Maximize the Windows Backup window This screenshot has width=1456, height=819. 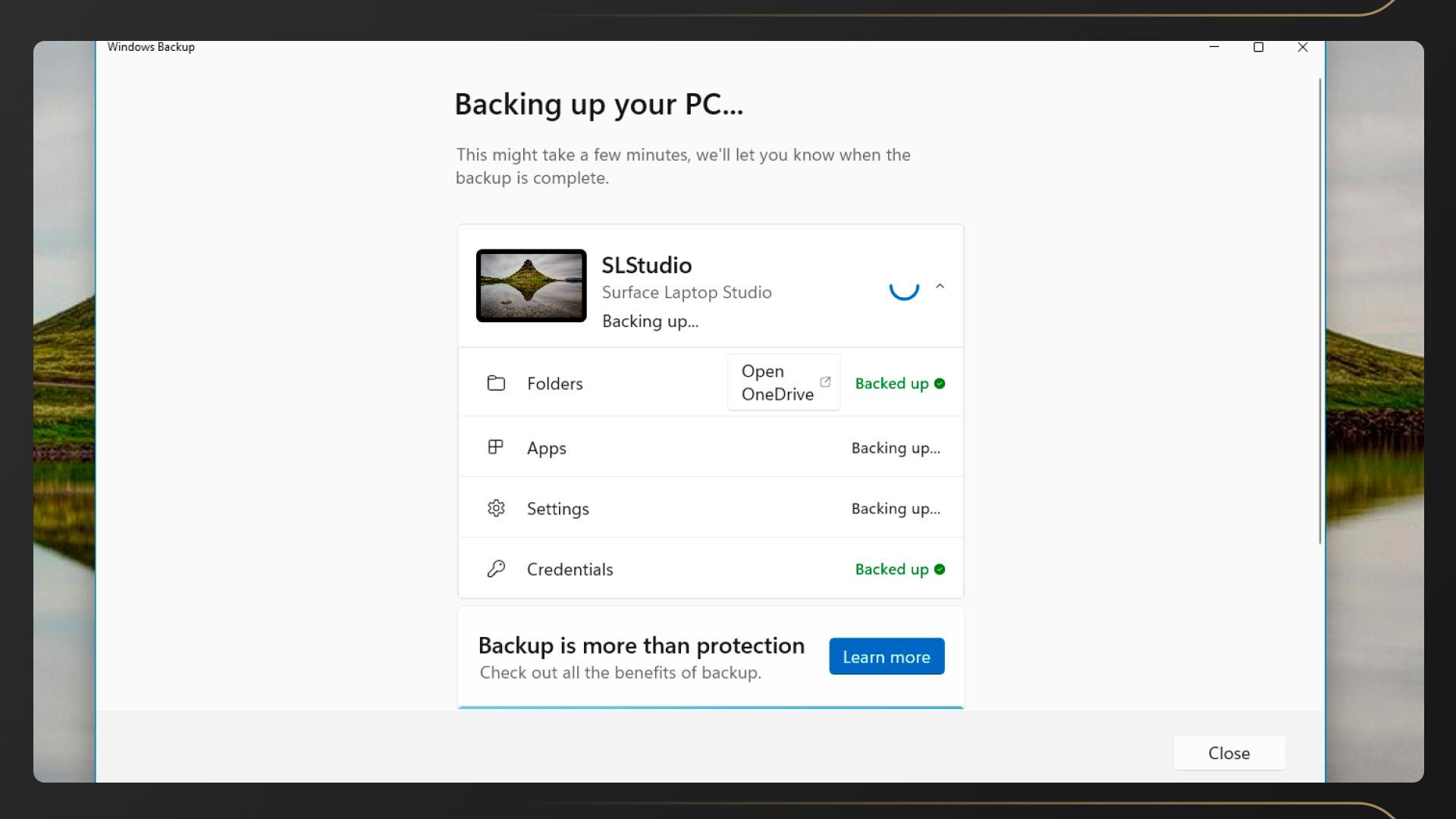point(1258,47)
